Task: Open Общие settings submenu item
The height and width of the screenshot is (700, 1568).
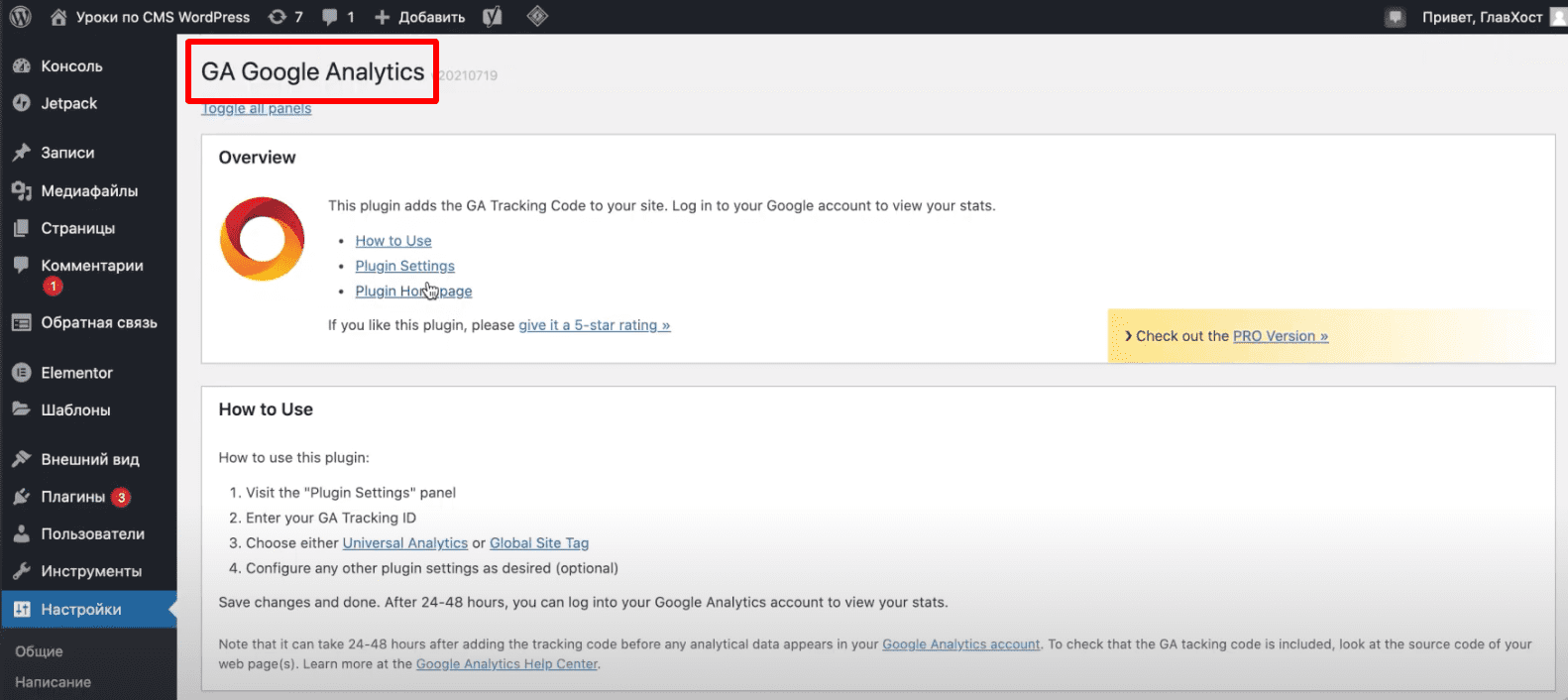Action: tap(39, 651)
